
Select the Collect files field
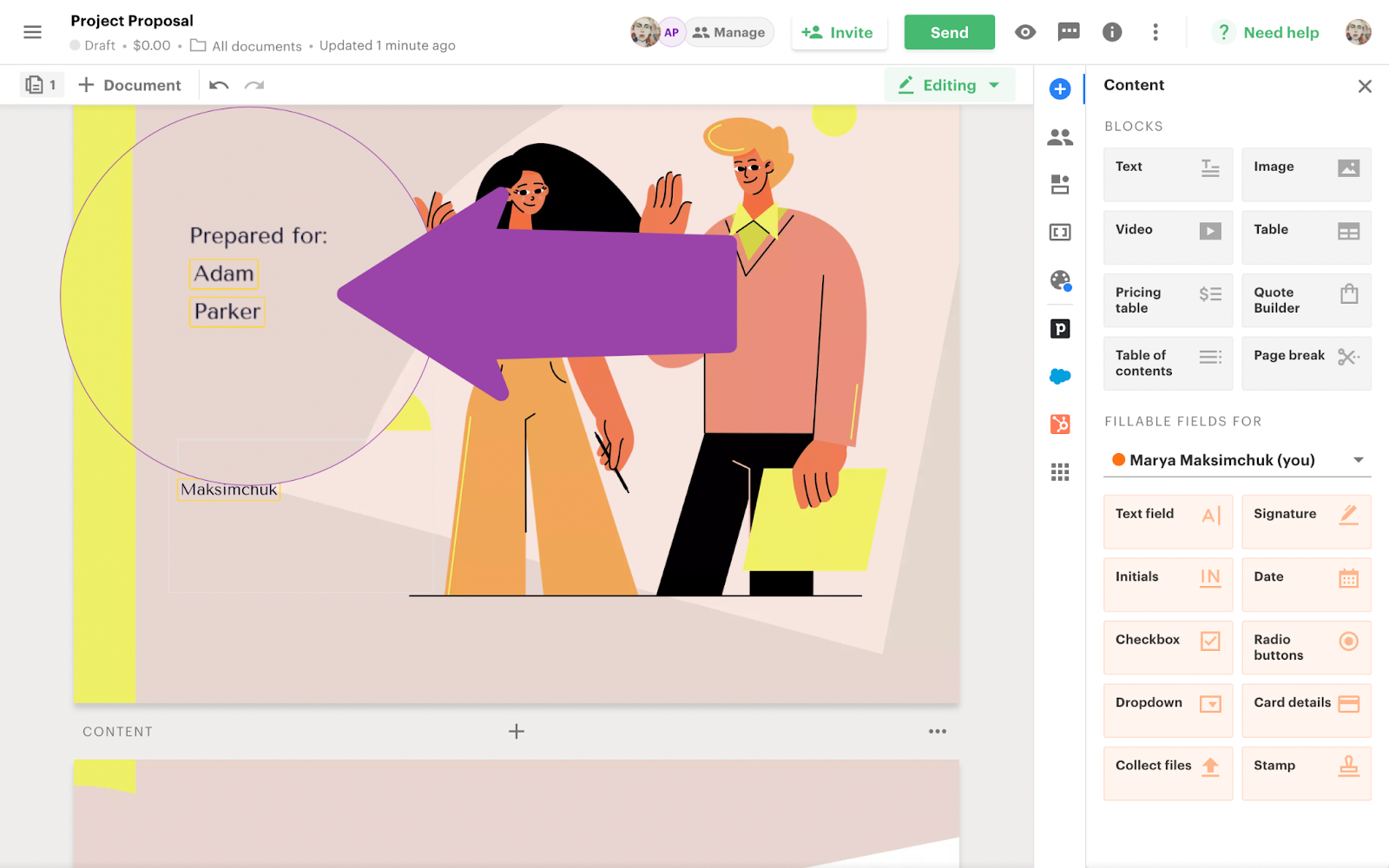tap(1168, 773)
